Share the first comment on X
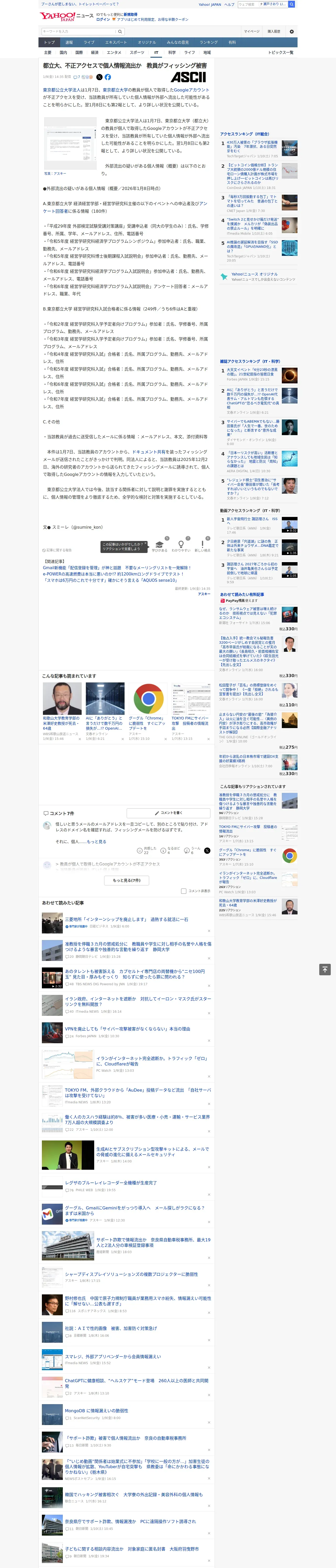 pos(207,850)
